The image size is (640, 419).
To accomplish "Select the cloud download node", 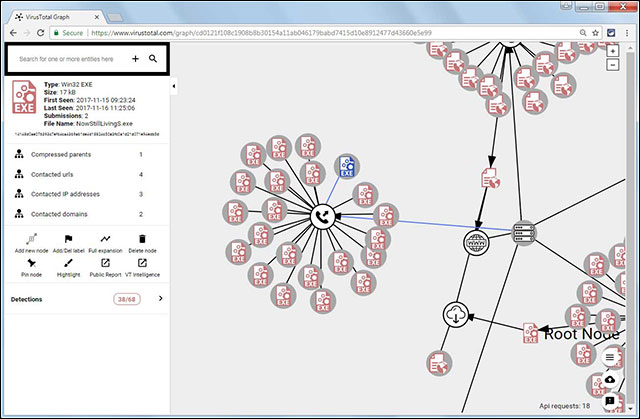I will click(x=456, y=315).
